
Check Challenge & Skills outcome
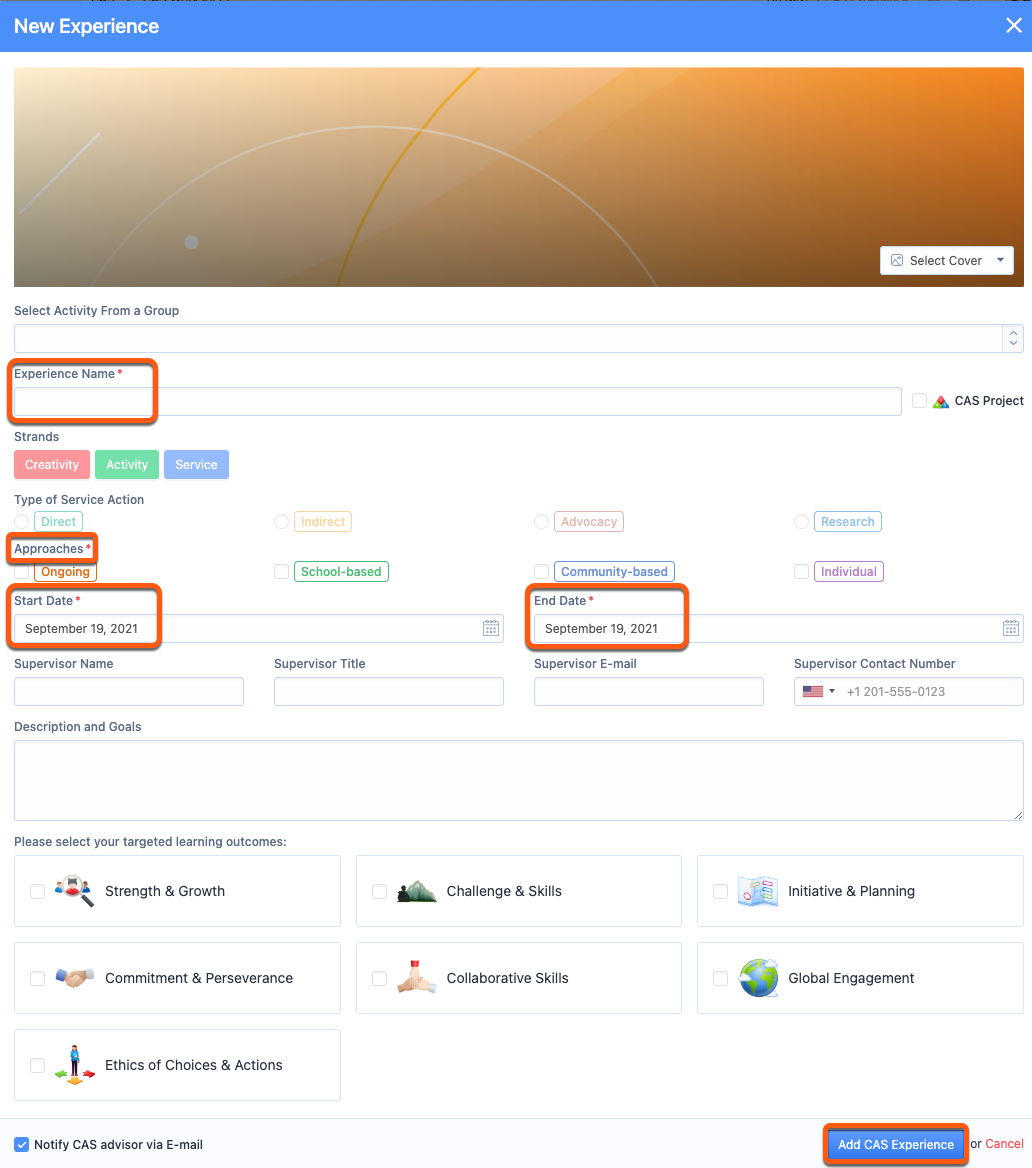tap(379, 892)
